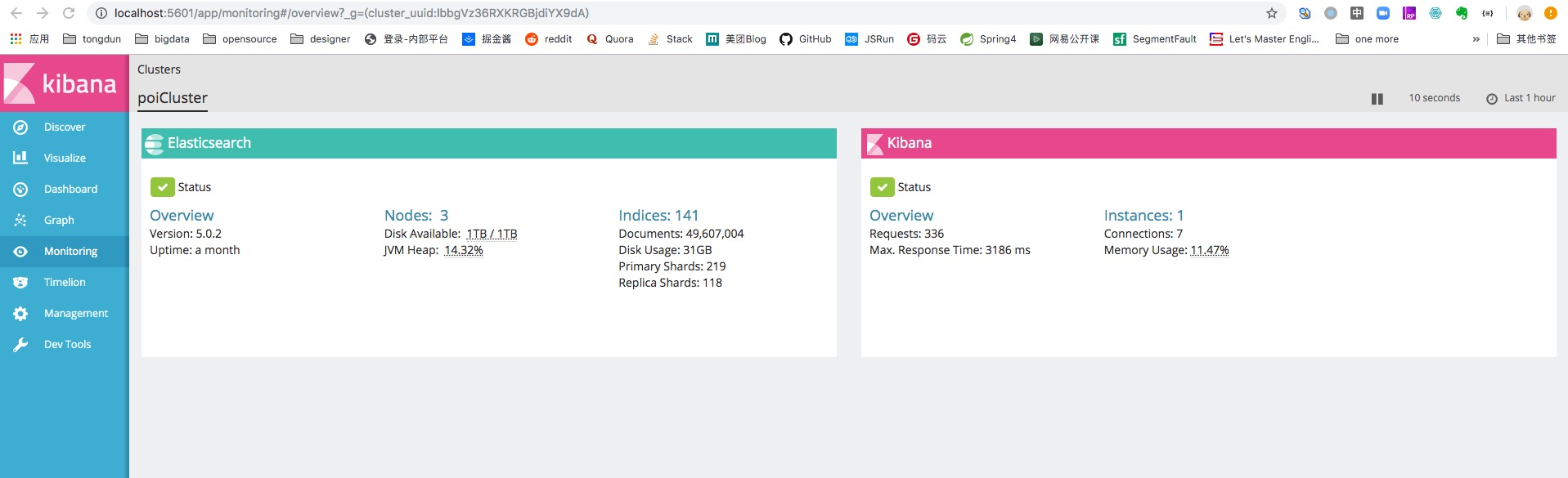Pause auto-refresh with the pause icon
The width and height of the screenshot is (1568, 478).
pyautogui.click(x=1377, y=99)
